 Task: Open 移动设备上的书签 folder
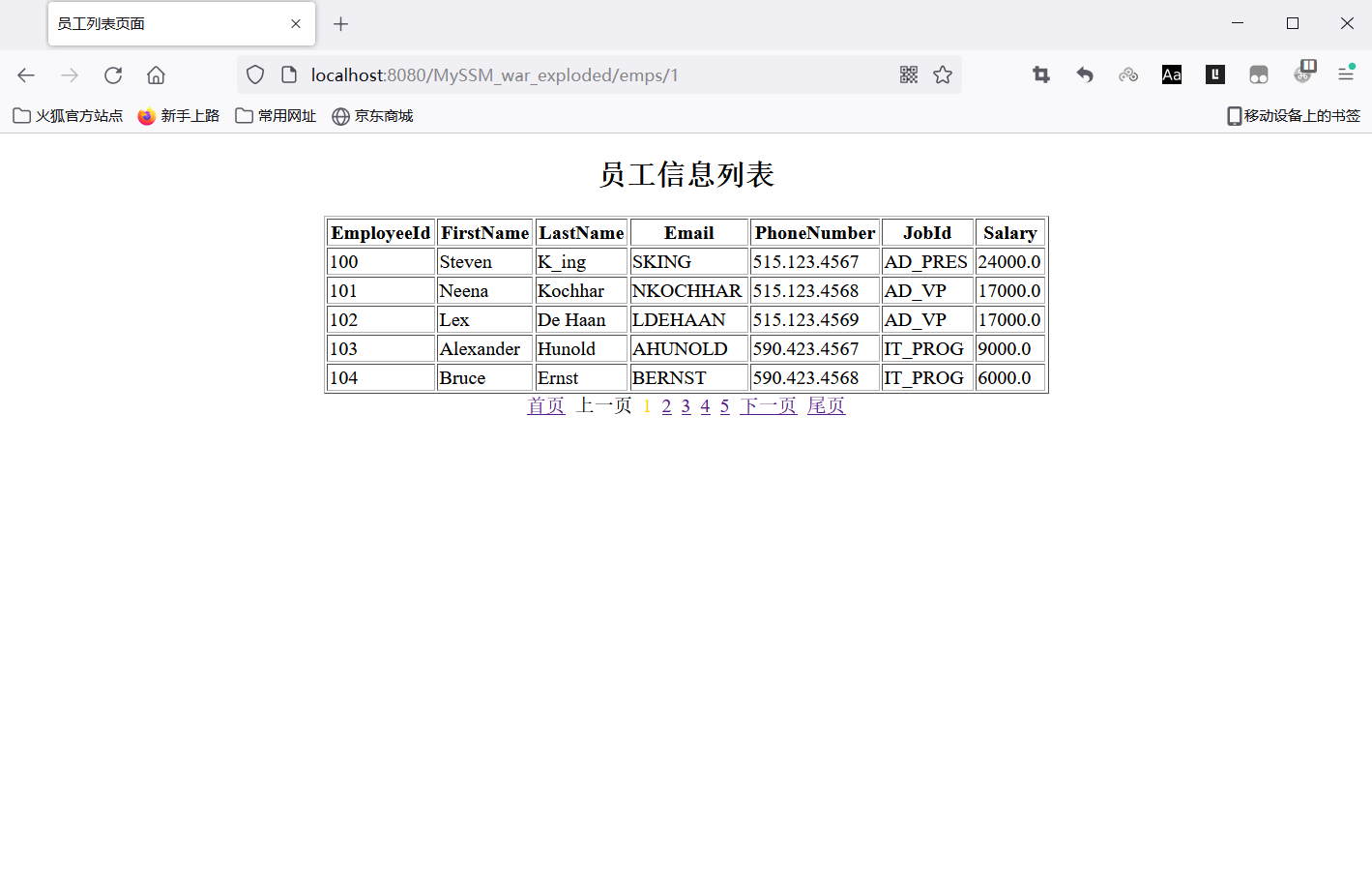tap(1294, 116)
